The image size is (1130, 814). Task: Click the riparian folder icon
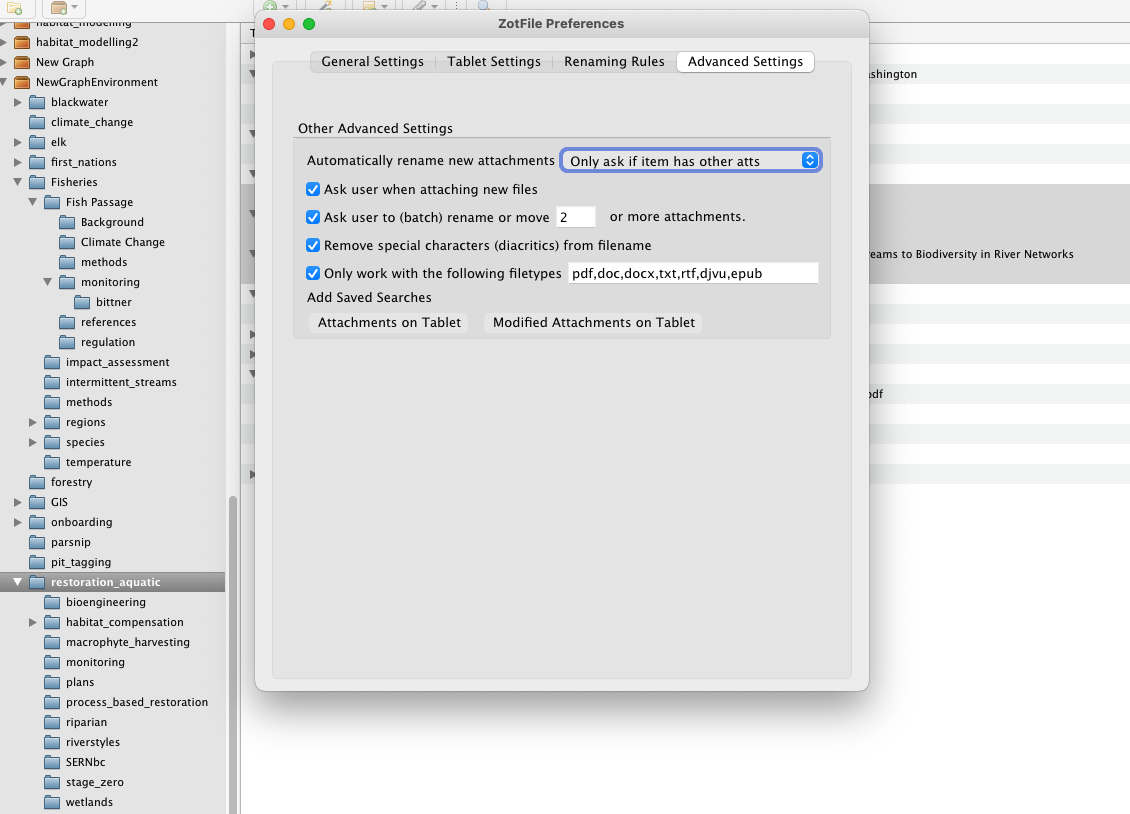click(x=52, y=723)
